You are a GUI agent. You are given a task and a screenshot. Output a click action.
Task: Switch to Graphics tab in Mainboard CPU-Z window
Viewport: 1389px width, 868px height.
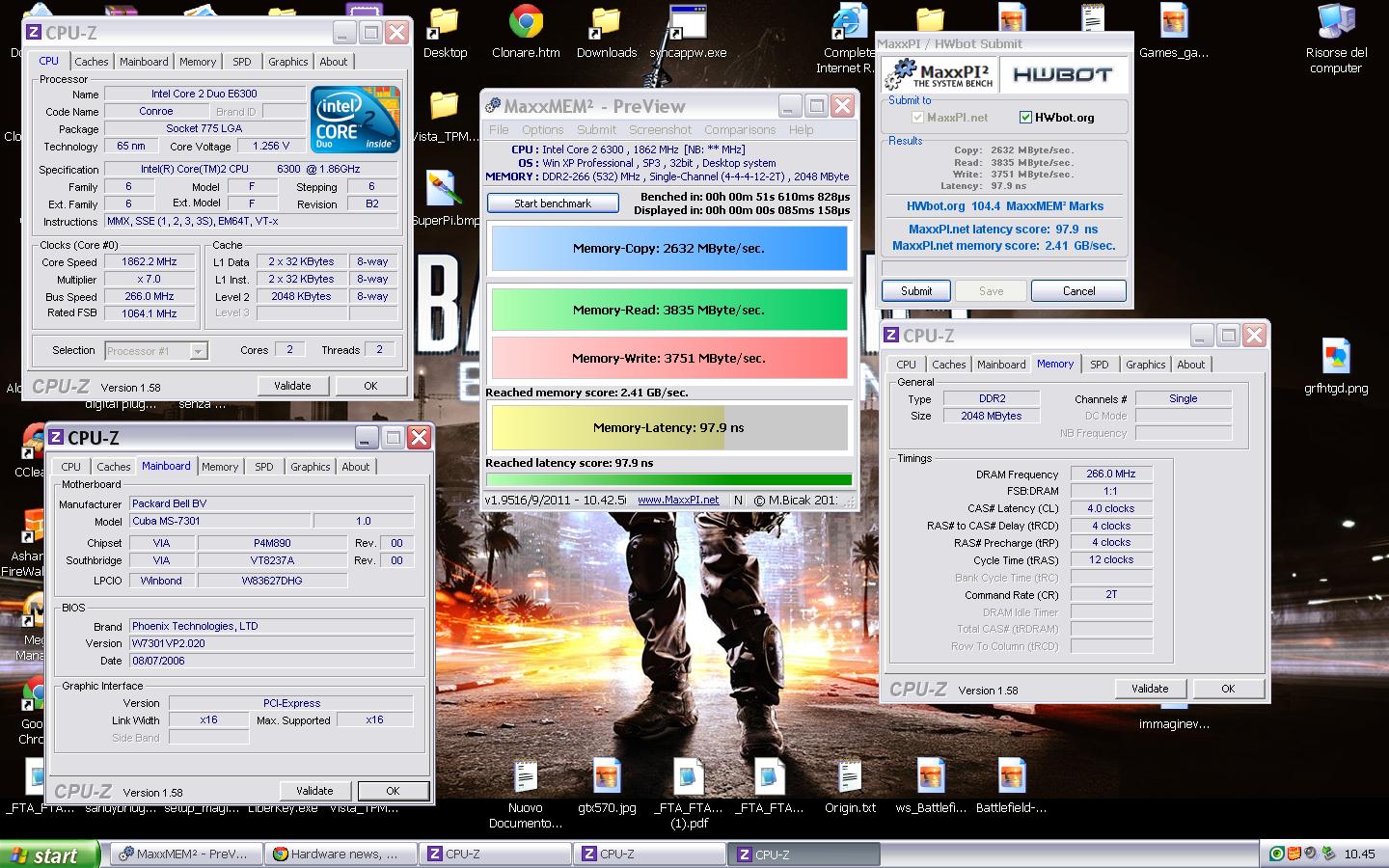pos(310,467)
